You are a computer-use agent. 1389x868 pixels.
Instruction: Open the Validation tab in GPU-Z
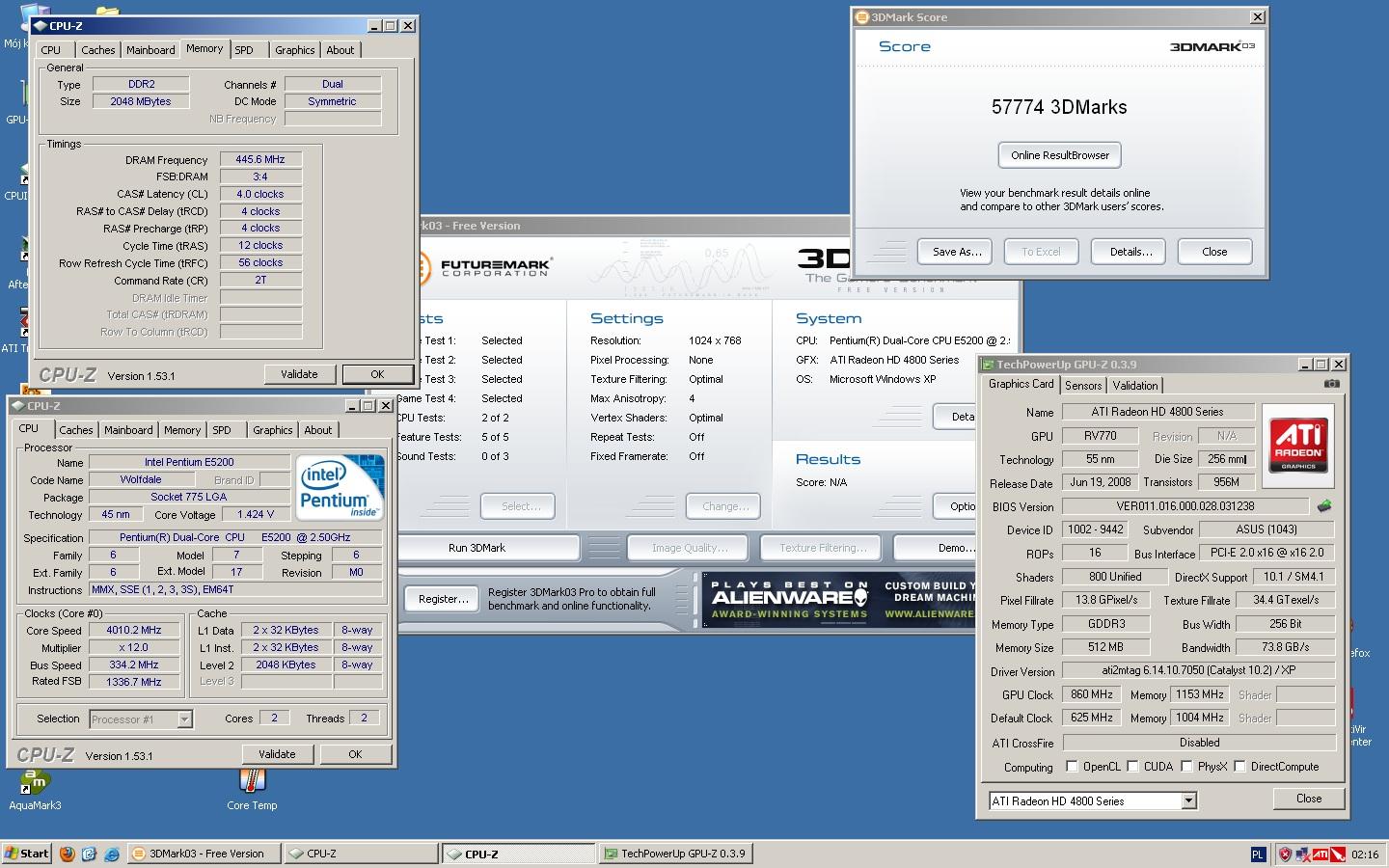coord(1135,385)
